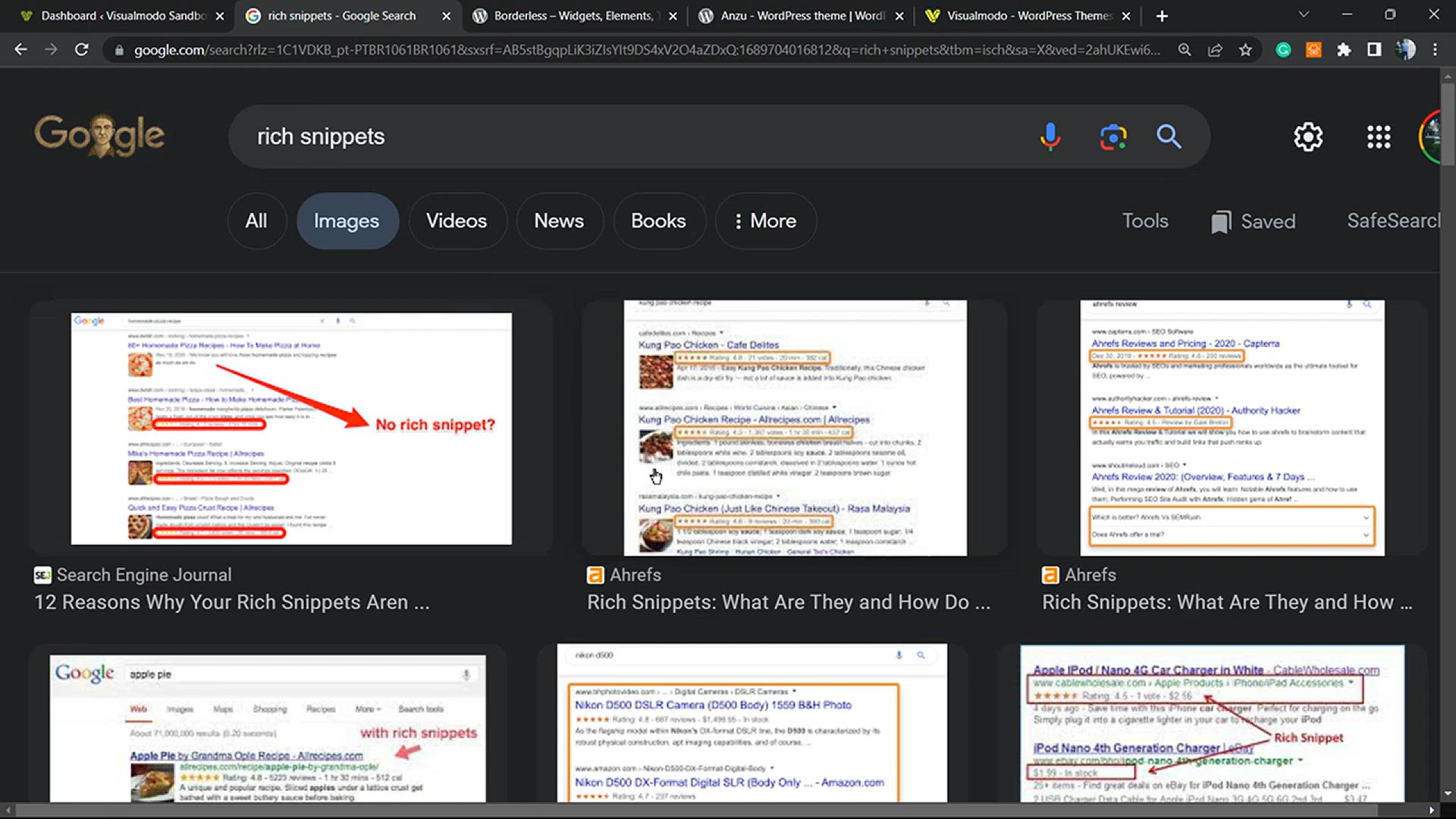Share this page via address bar icon

pos(1215,50)
